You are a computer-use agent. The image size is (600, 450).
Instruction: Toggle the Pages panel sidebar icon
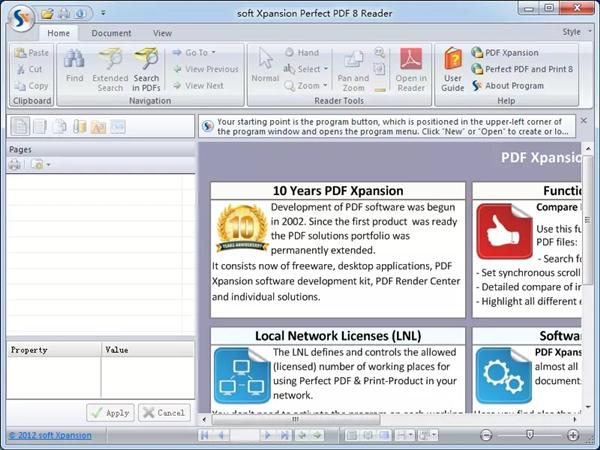tap(20, 126)
